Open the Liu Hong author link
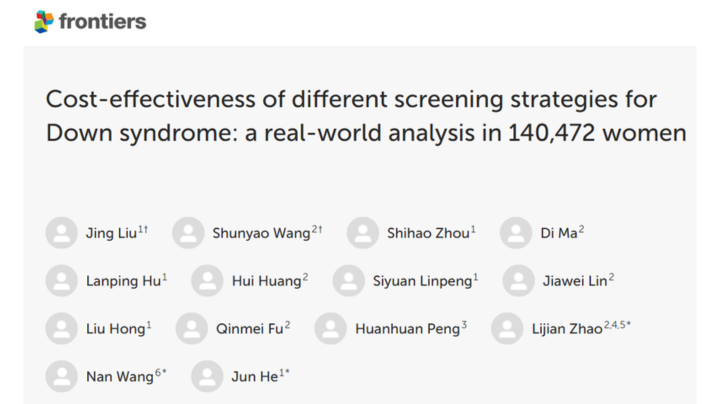Screen dimensions: 720x404 click(x=116, y=329)
